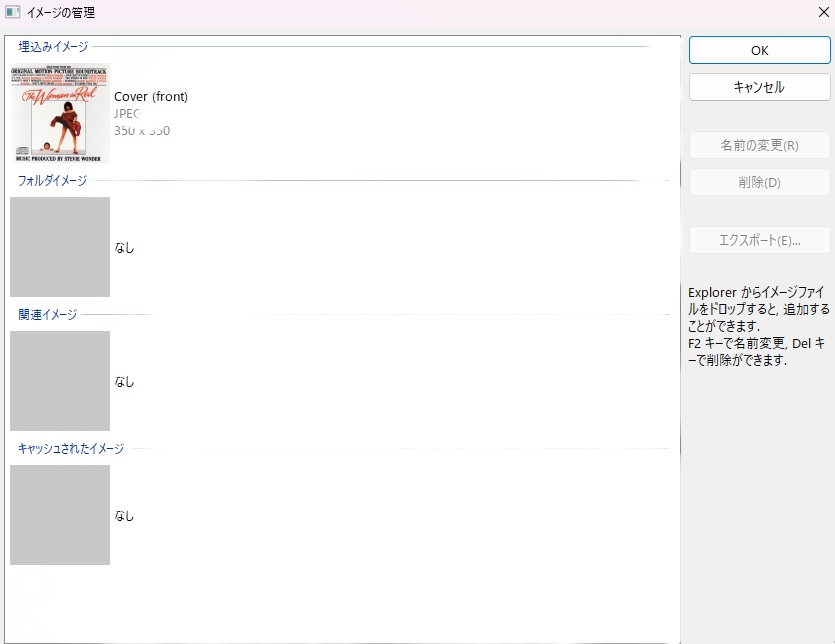Click the 削除(D) button
The height and width of the screenshot is (644, 835).
tap(759, 182)
